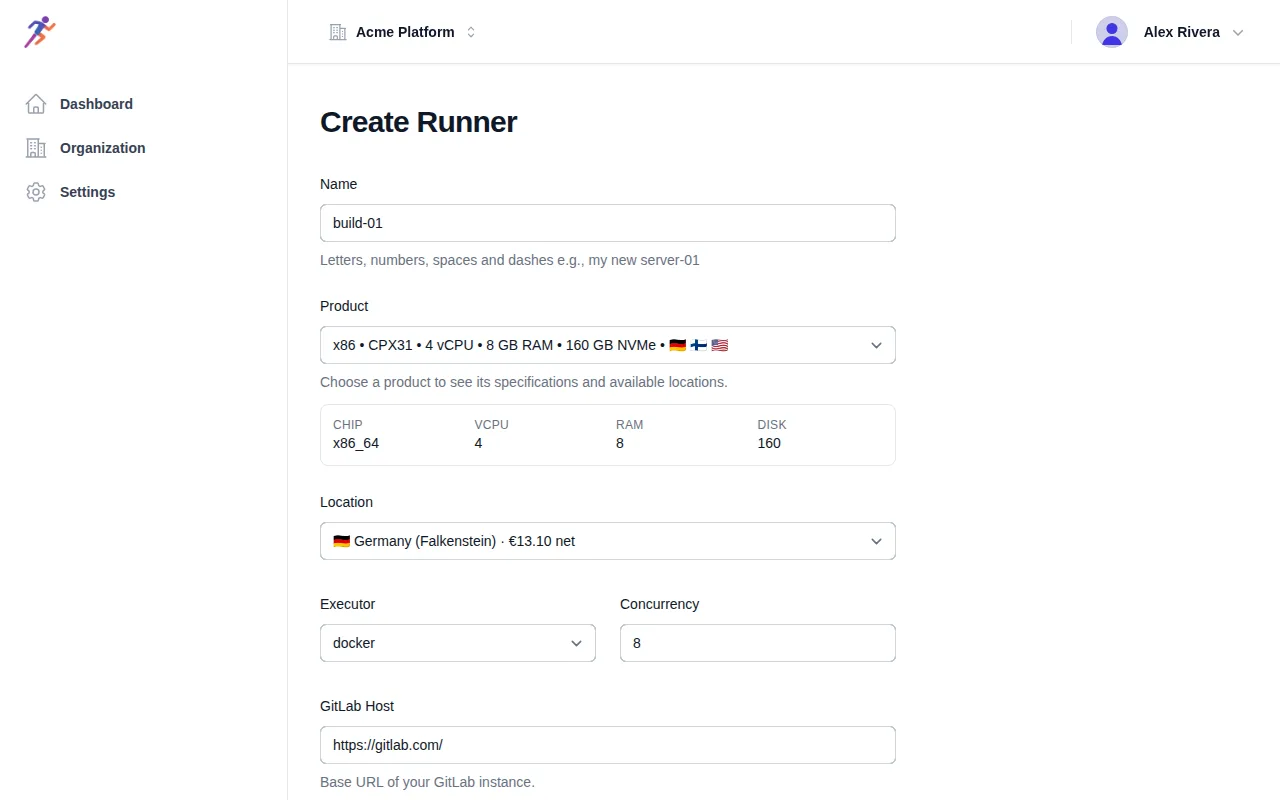Click the Organization building icon in sidebar
Screen dimensions: 1280x800
click(x=36, y=148)
